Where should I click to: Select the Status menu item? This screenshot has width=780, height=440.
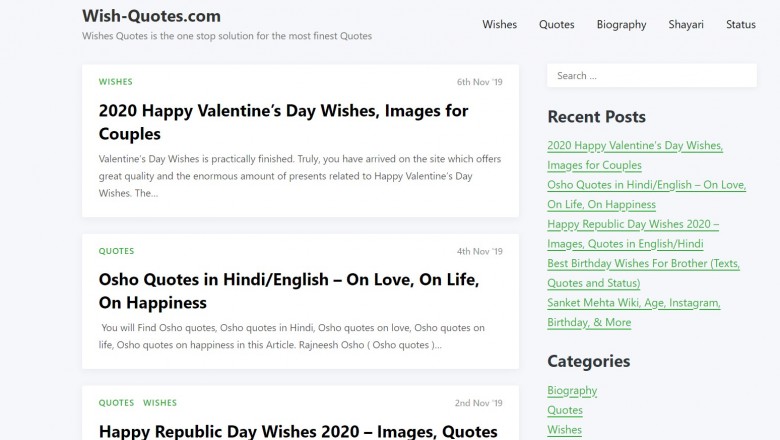coord(740,24)
